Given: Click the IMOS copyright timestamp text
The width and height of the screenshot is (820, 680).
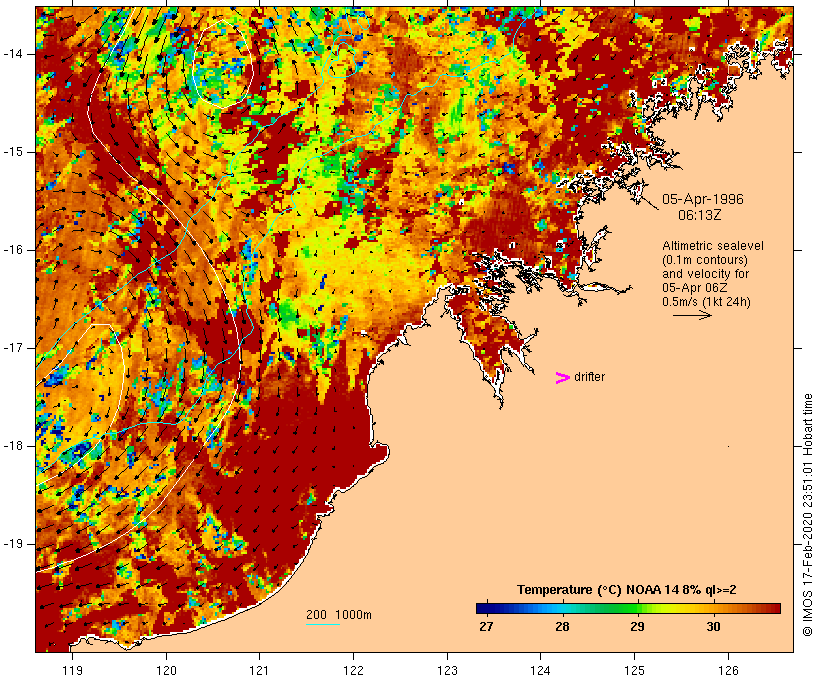Looking at the screenshot, I should (807, 515).
